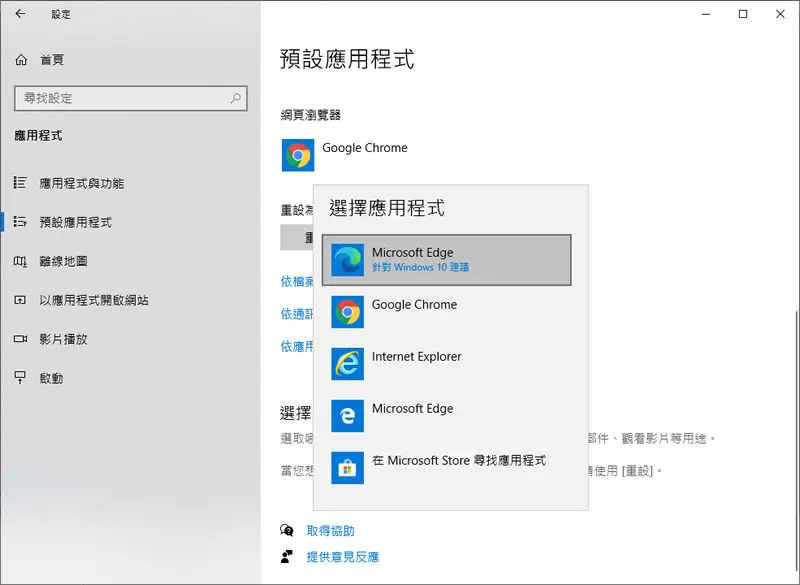Pick the legacy Microsoft Edge icon
This screenshot has width=800, height=585.
pos(347,416)
